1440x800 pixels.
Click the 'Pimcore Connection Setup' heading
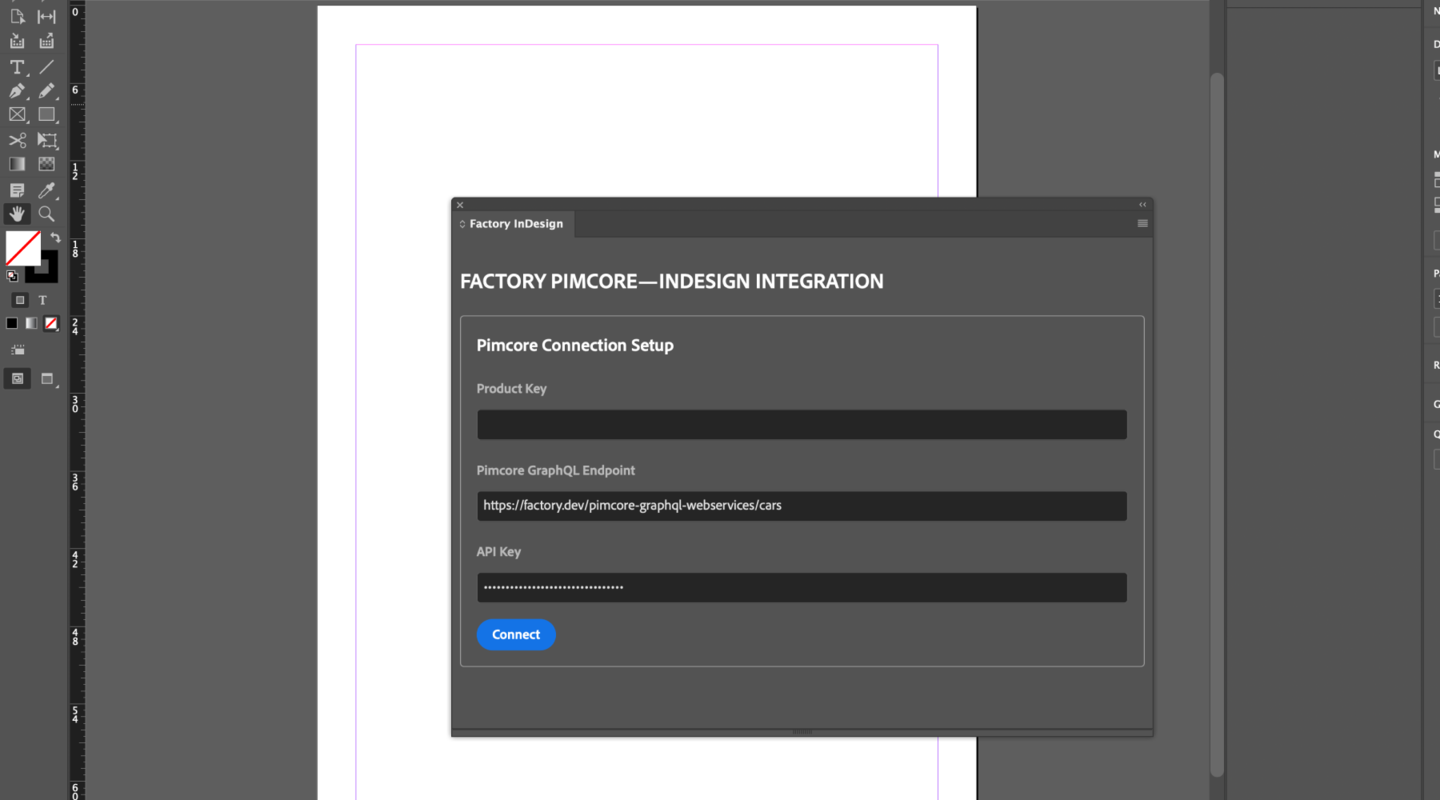pyautogui.click(x=575, y=345)
